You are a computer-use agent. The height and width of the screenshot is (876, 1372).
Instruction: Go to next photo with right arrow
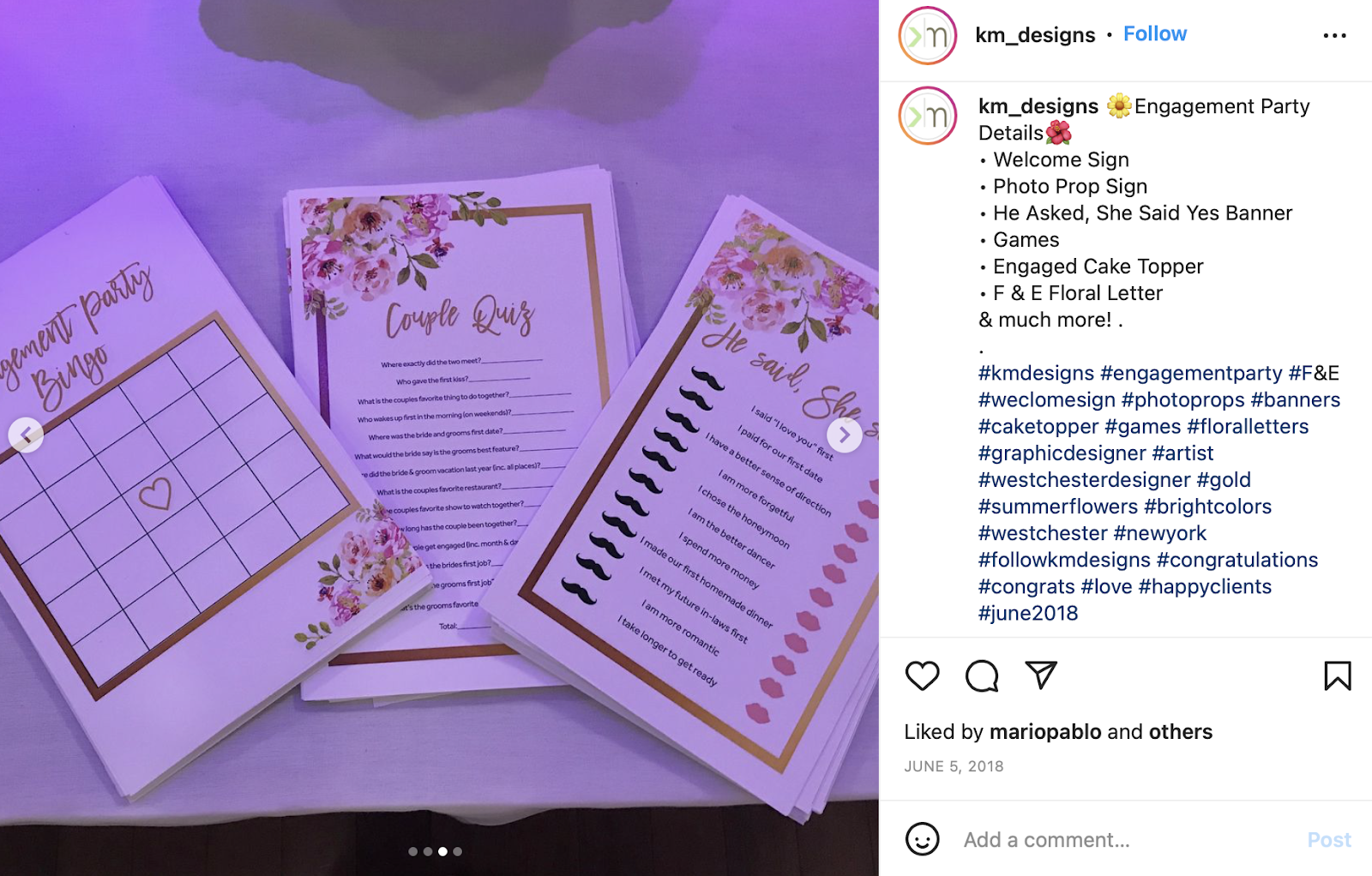point(845,435)
